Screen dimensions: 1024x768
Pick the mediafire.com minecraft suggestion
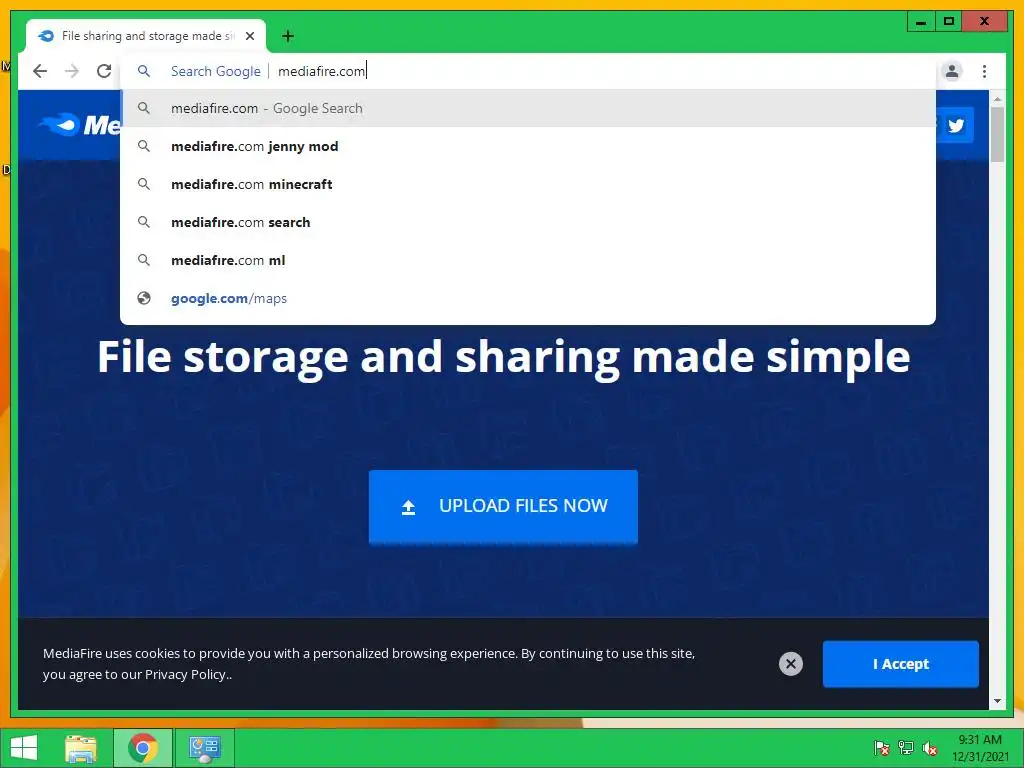pos(528,184)
